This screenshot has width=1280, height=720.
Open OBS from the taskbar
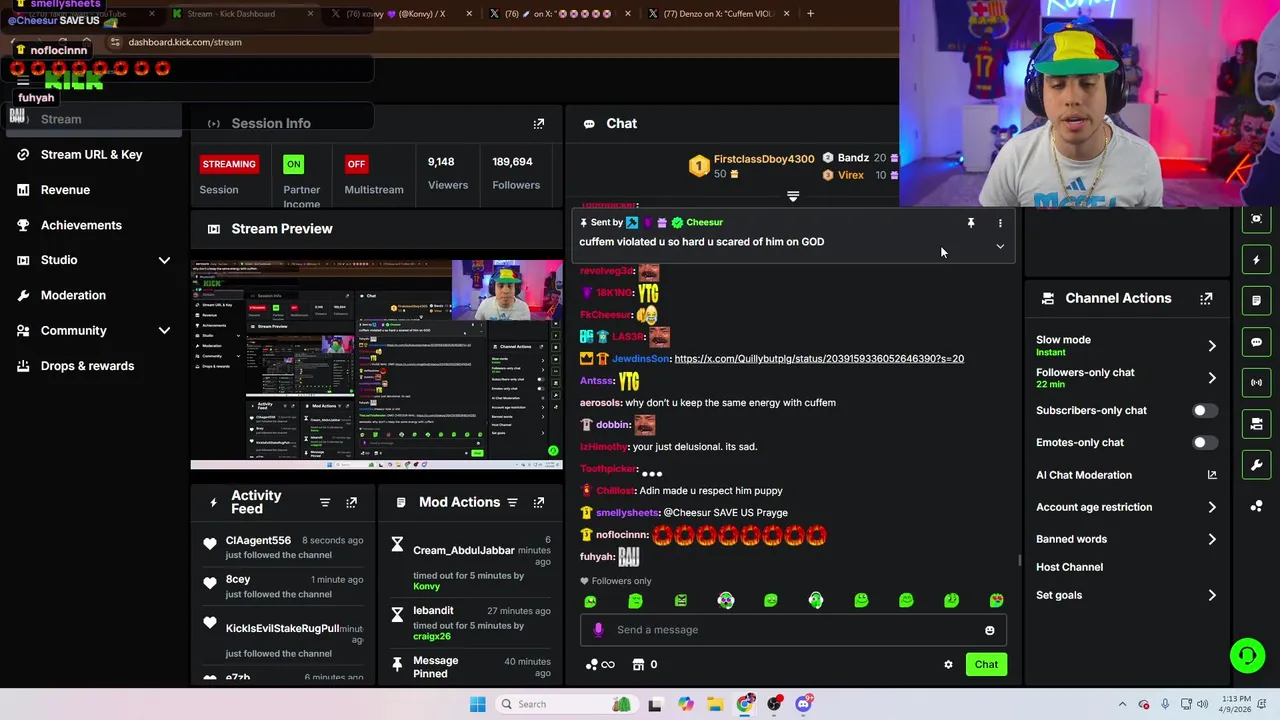tap(774, 704)
